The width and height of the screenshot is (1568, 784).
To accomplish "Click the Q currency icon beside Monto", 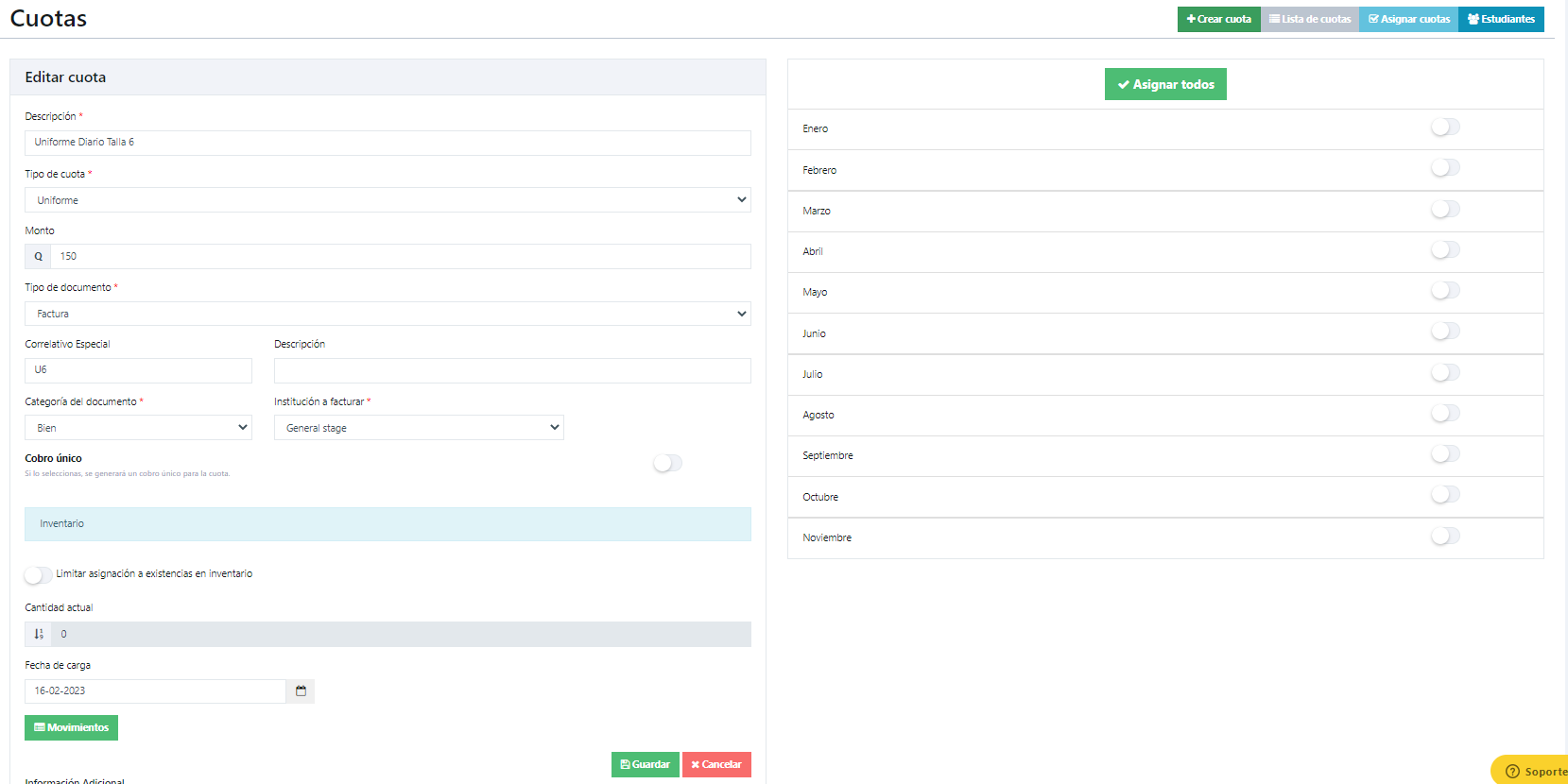I will pos(38,256).
